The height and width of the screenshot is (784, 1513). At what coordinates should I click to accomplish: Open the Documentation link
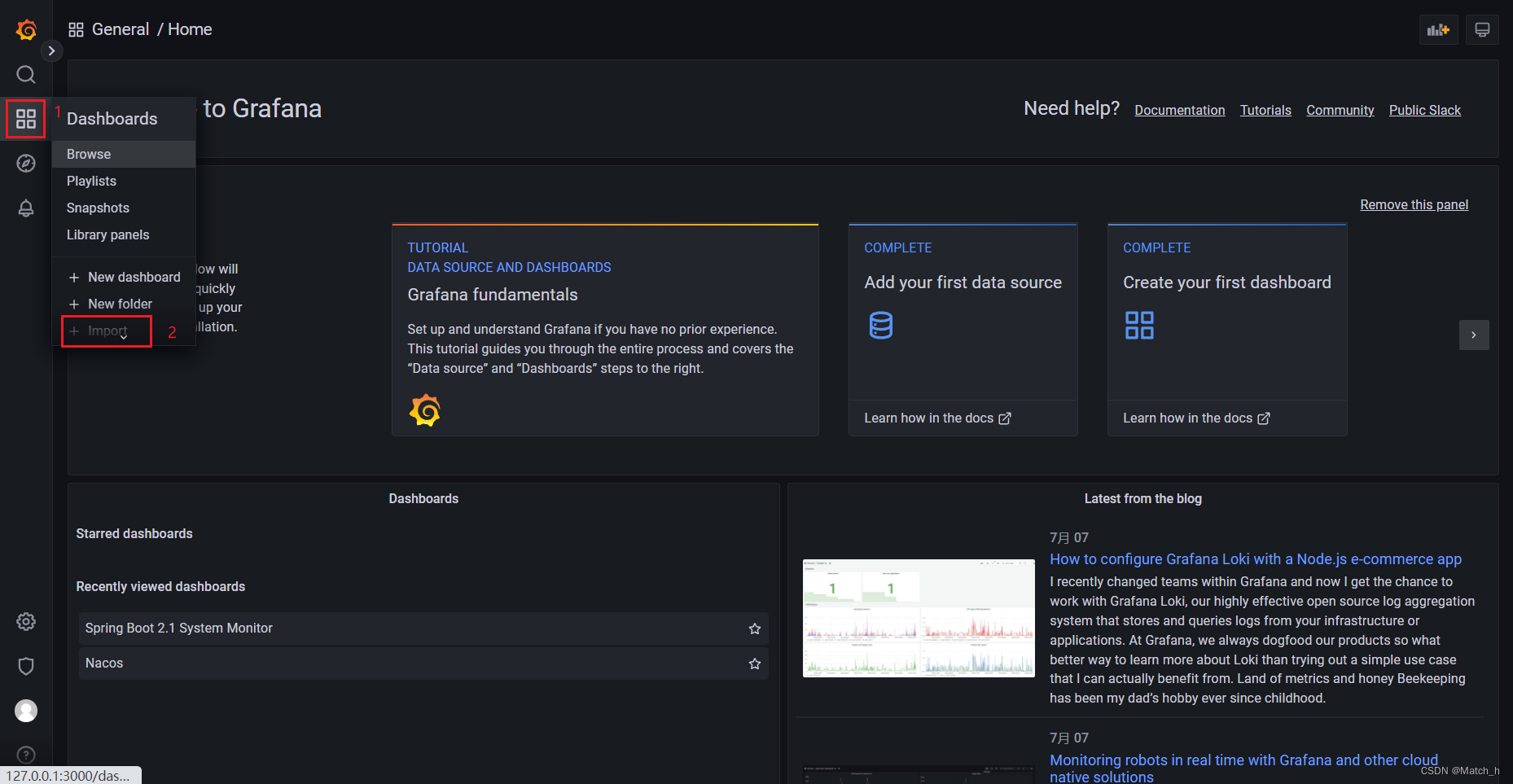pyautogui.click(x=1179, y=110)
